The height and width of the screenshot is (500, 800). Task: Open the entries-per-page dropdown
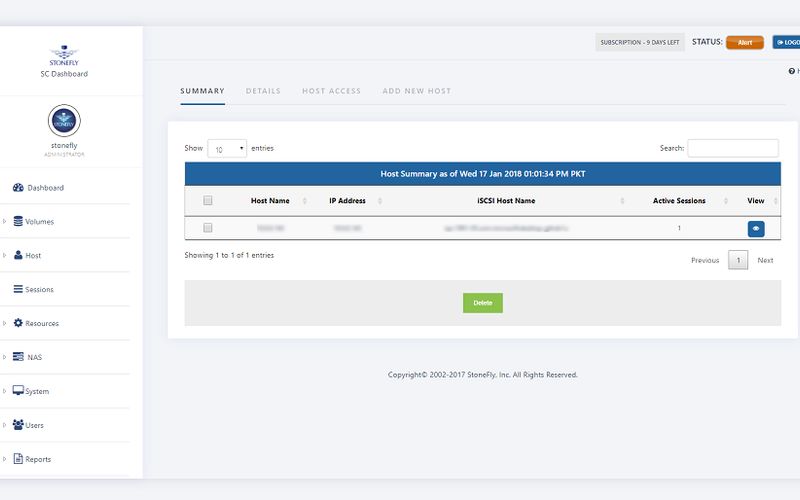click(x=227, y=149)
